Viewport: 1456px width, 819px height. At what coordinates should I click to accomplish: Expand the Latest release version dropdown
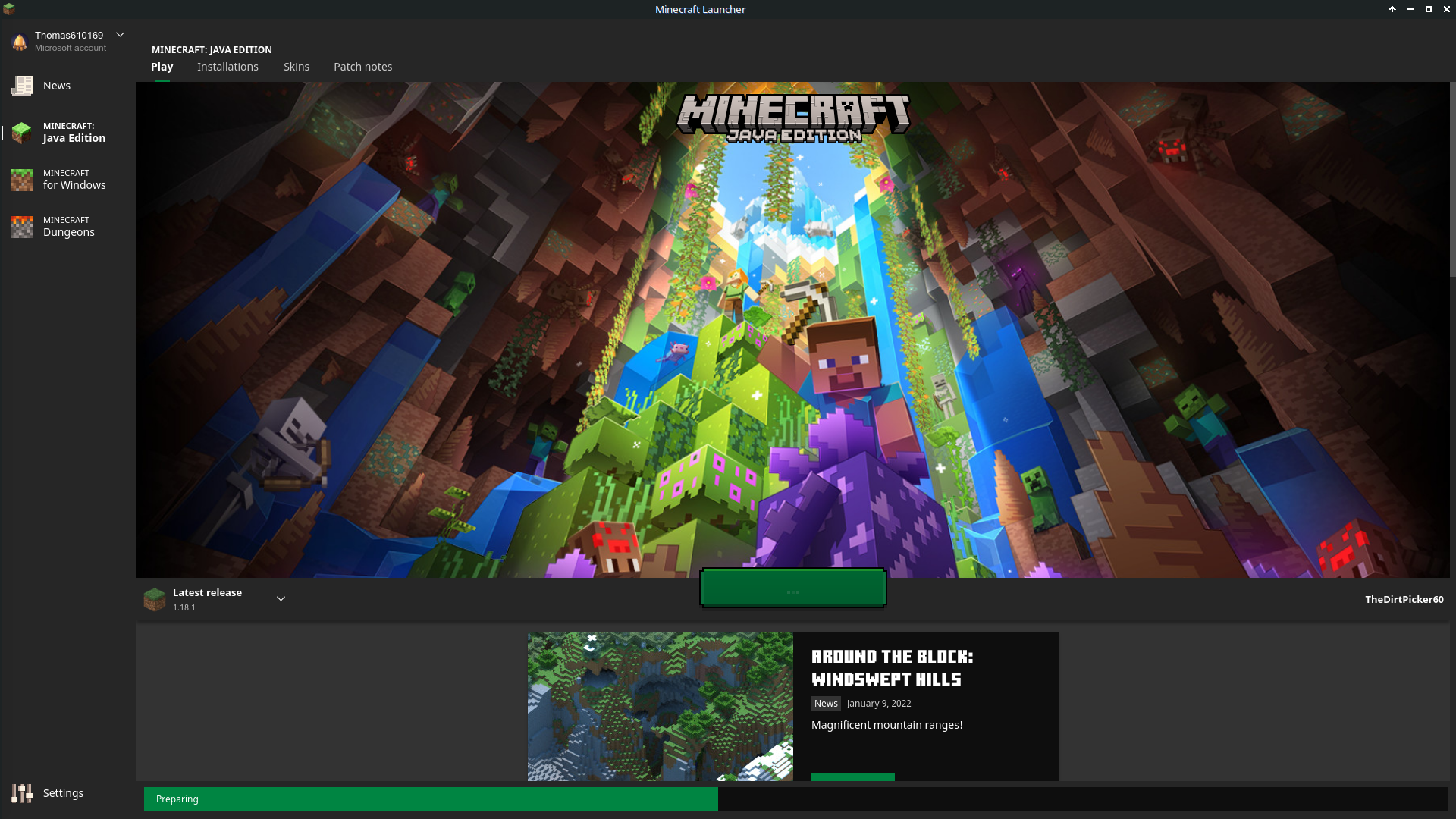[281, 599]
